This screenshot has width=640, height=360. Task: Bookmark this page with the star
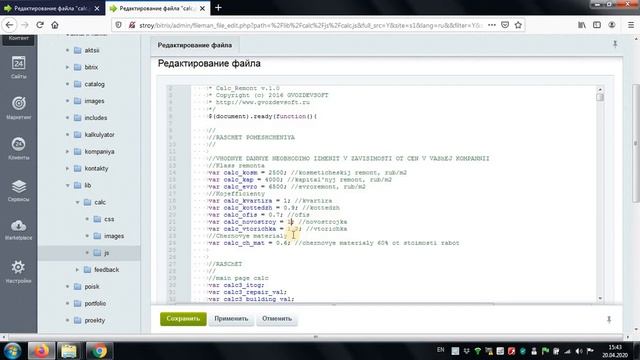click(x=518, y=25)
